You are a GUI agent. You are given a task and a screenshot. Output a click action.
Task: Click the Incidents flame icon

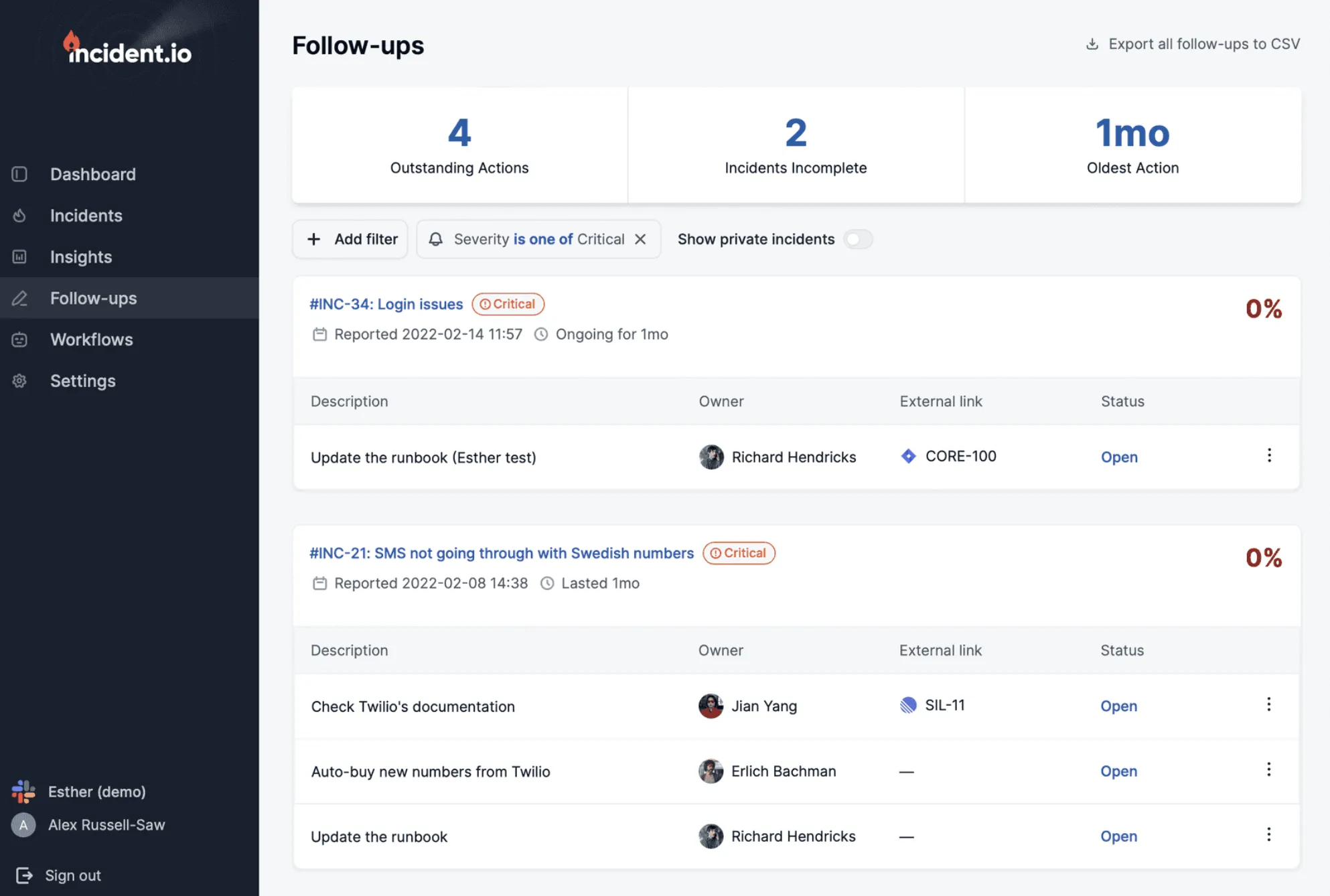[19, 216]
